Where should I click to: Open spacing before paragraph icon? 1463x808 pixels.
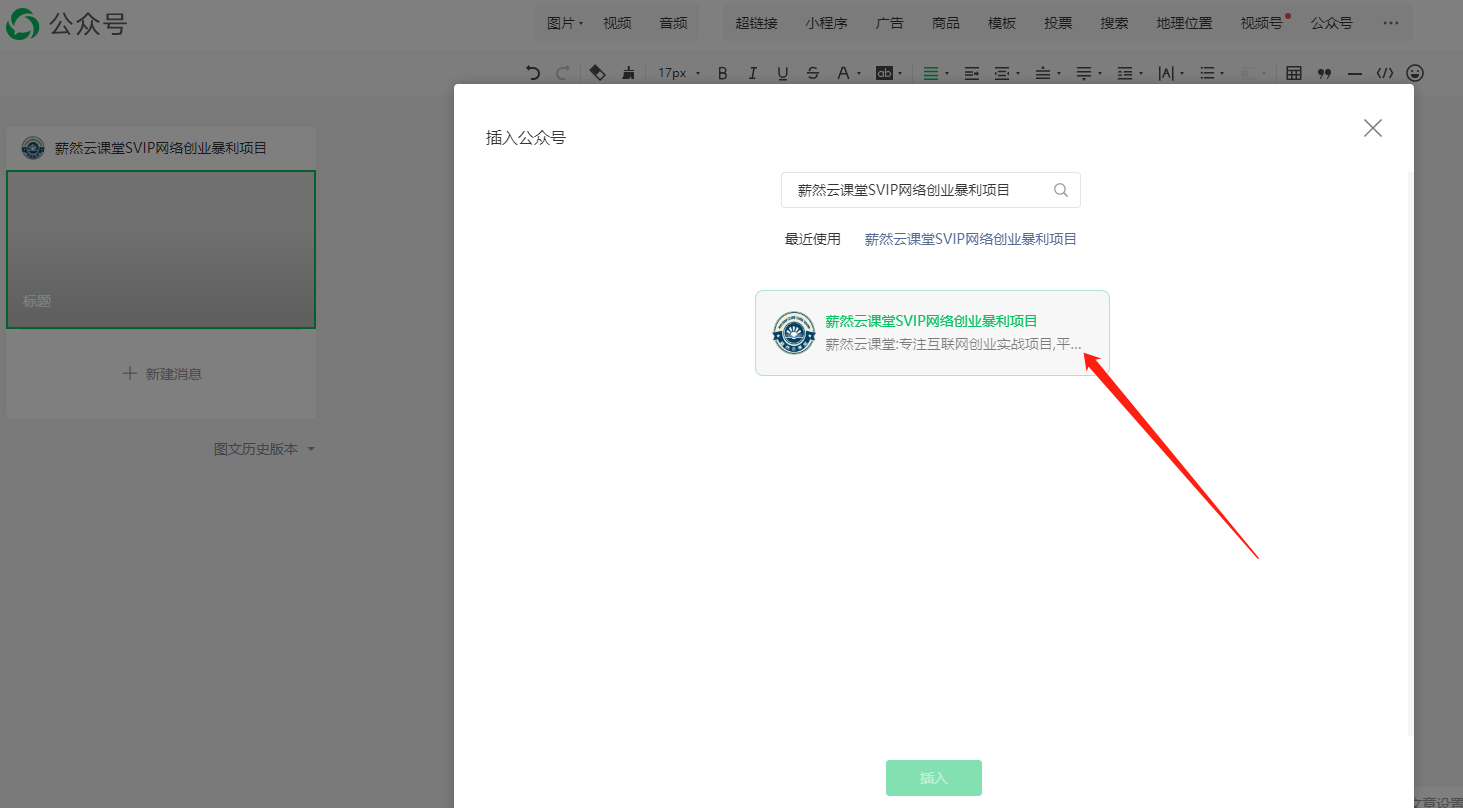click(1047, 73)
